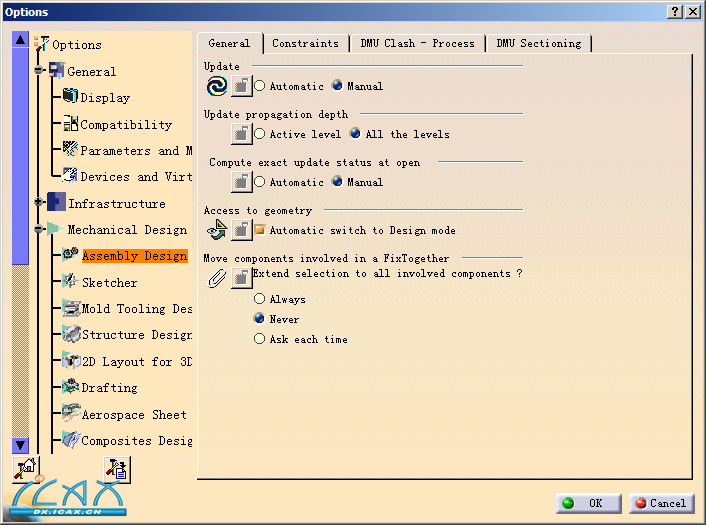Click the General category icon in tree
The width and height of the screenshot is (706, 525).
point(57,71)
